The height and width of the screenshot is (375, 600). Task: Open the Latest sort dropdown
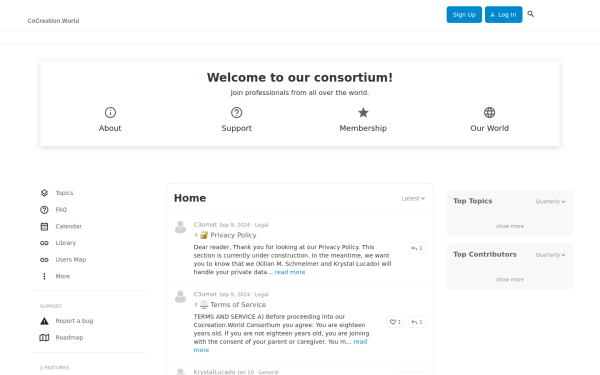(x=413, y=199)
